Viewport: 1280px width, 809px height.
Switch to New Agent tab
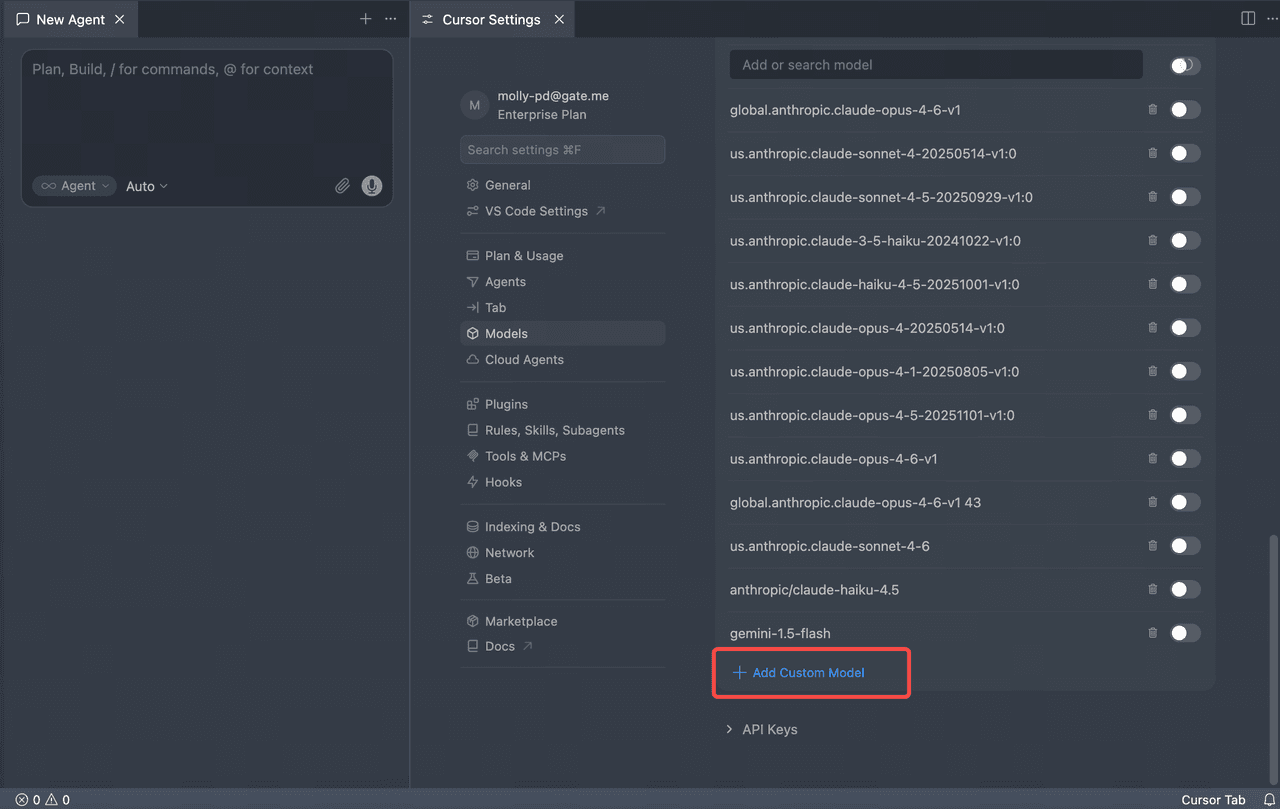coord(69,19)
